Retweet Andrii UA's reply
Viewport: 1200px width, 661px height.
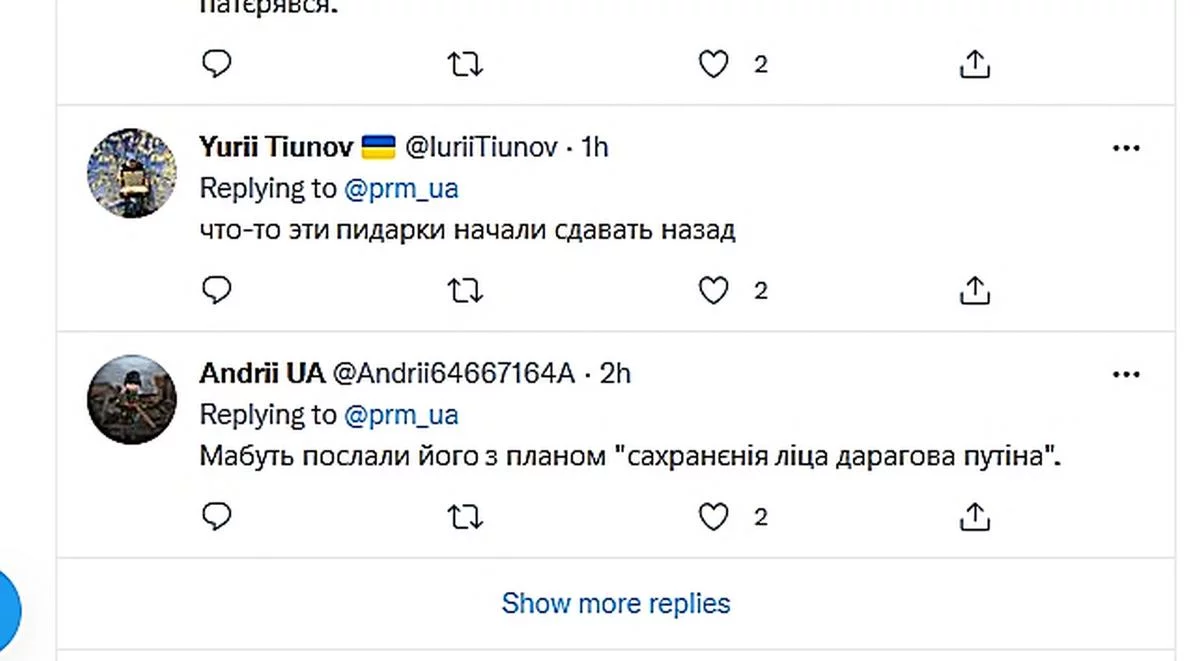[x=464, y=517]
